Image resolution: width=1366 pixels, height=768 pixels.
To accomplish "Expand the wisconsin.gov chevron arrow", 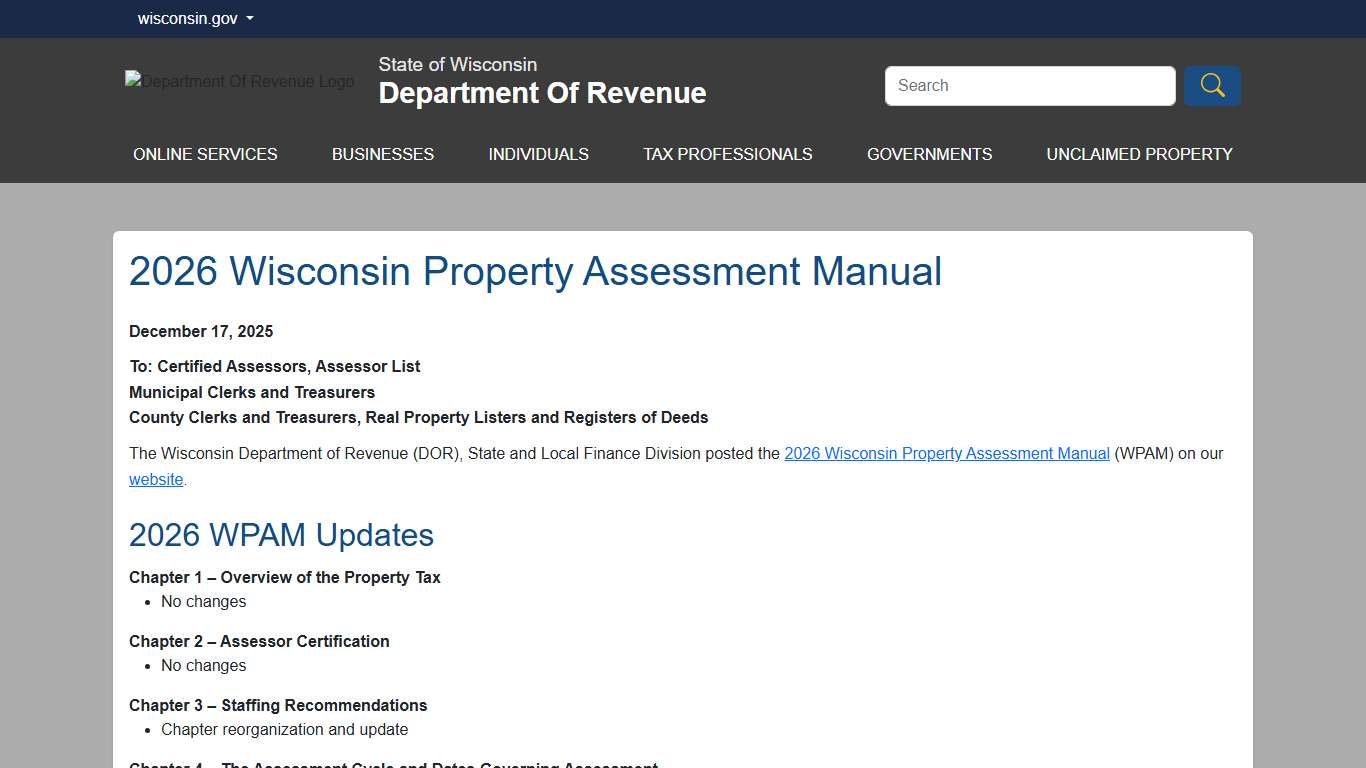I will tap(250, 18).
